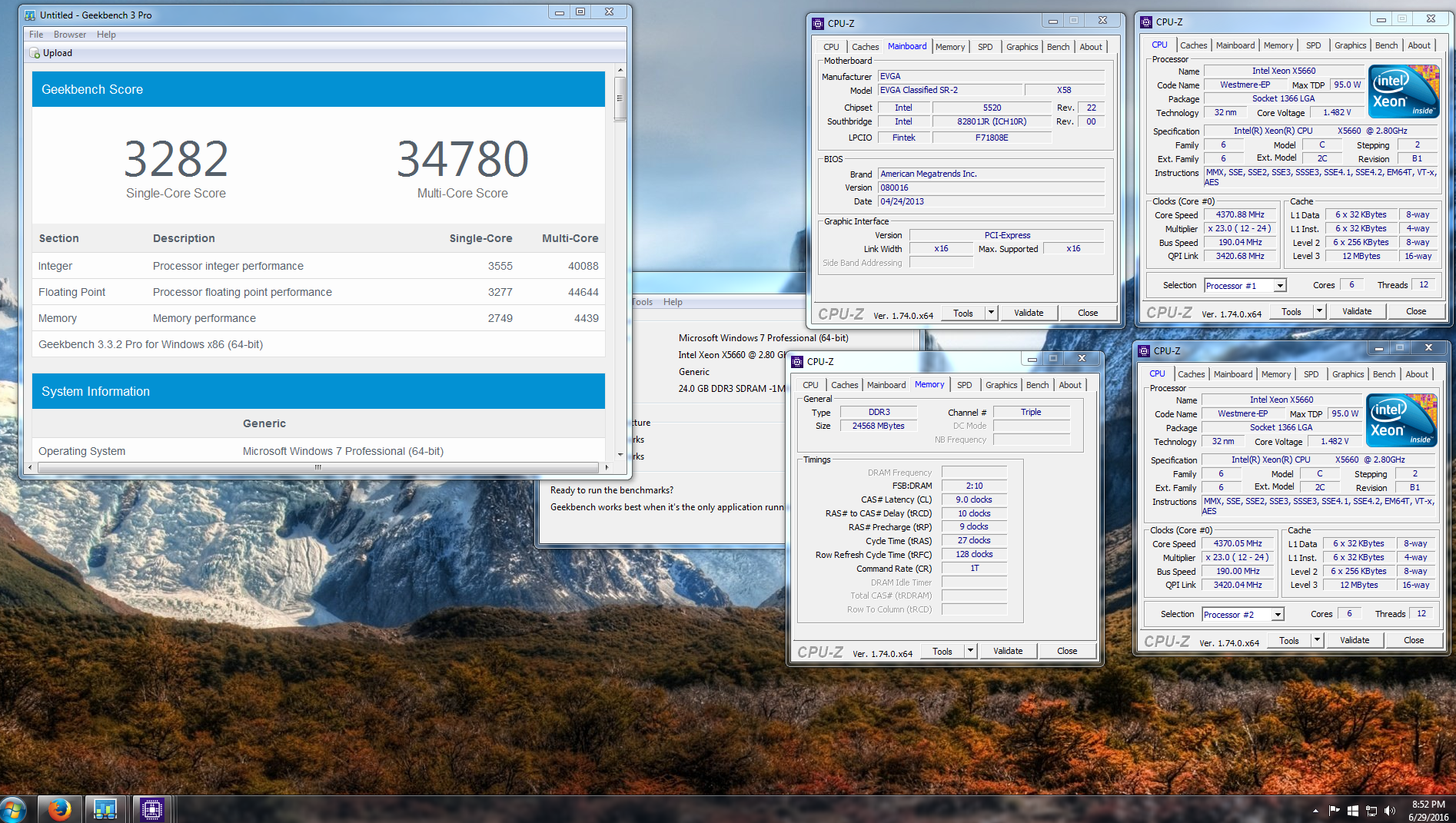The image size is (1456, 823).
Task: Click Close button in CPU-Z Mainboard window
Action: pyautogui.click(x=1088, y=313)
